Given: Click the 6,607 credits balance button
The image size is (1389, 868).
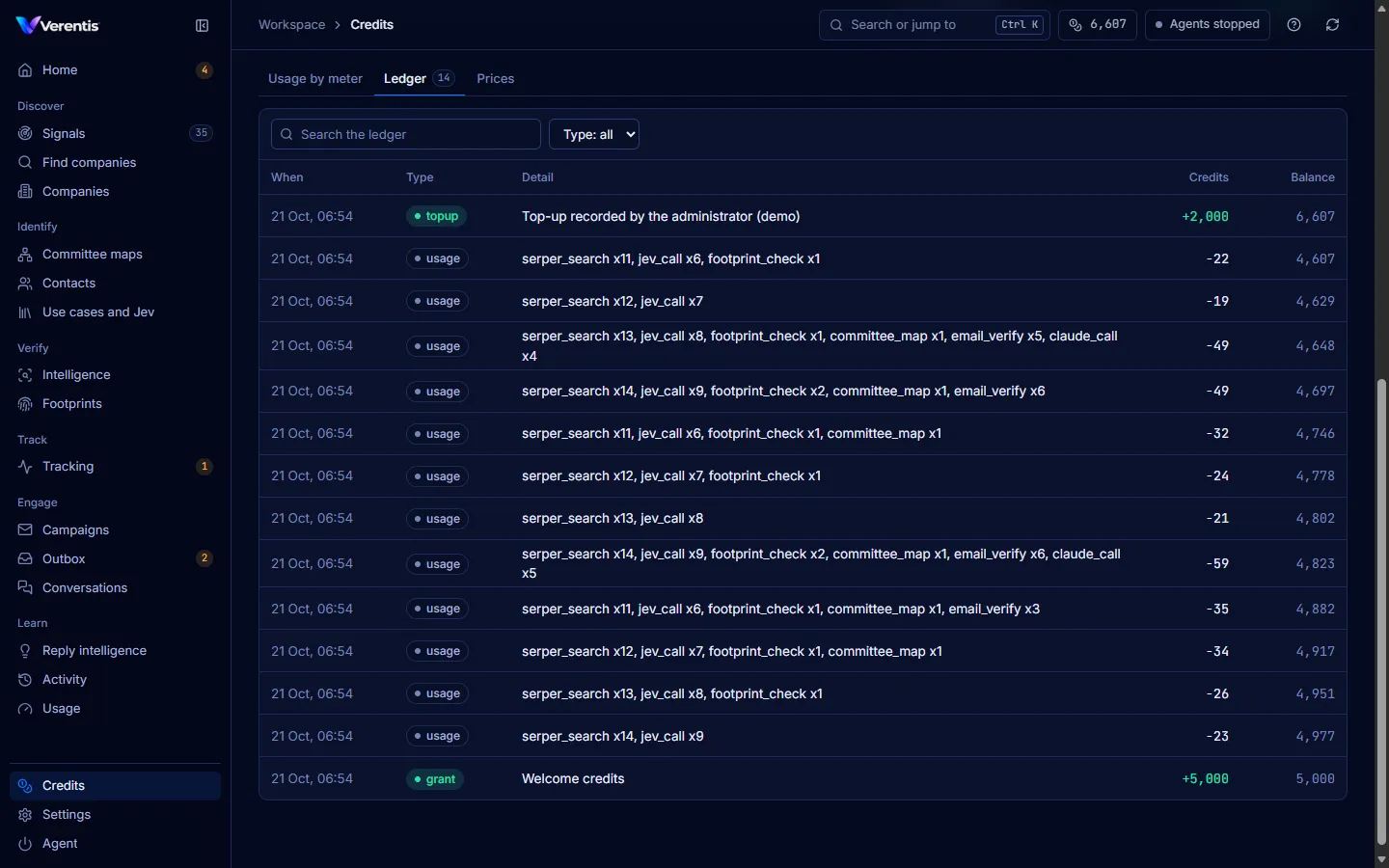Looking at the screenshot, I should coord(1098,25).
